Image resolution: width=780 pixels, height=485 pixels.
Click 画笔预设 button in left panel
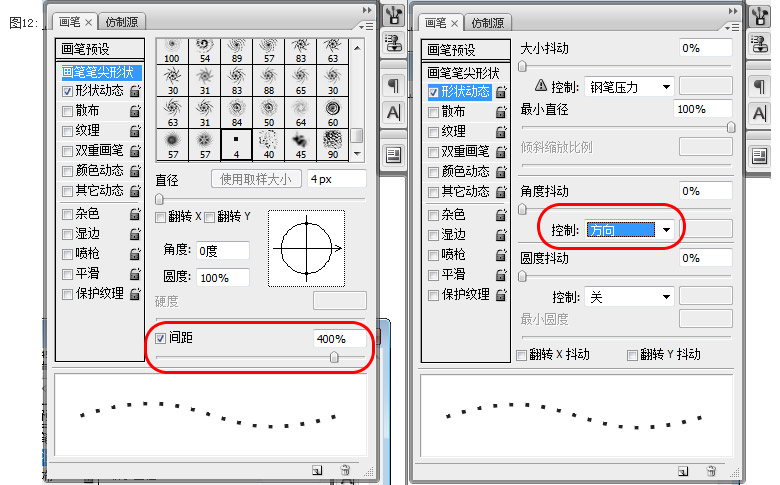pyautogui.click(x=85, y=48)
